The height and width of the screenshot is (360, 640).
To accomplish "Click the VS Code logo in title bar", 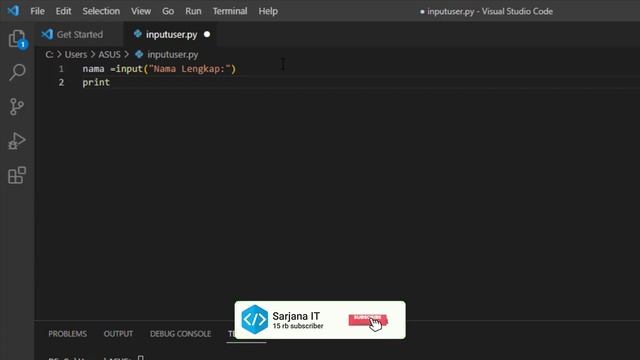I will pos(13,11).
